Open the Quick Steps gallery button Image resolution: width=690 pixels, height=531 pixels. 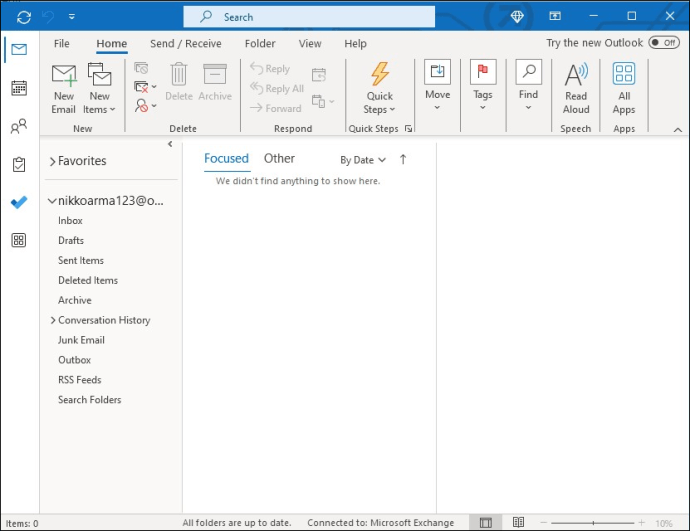tap(380, 89)
